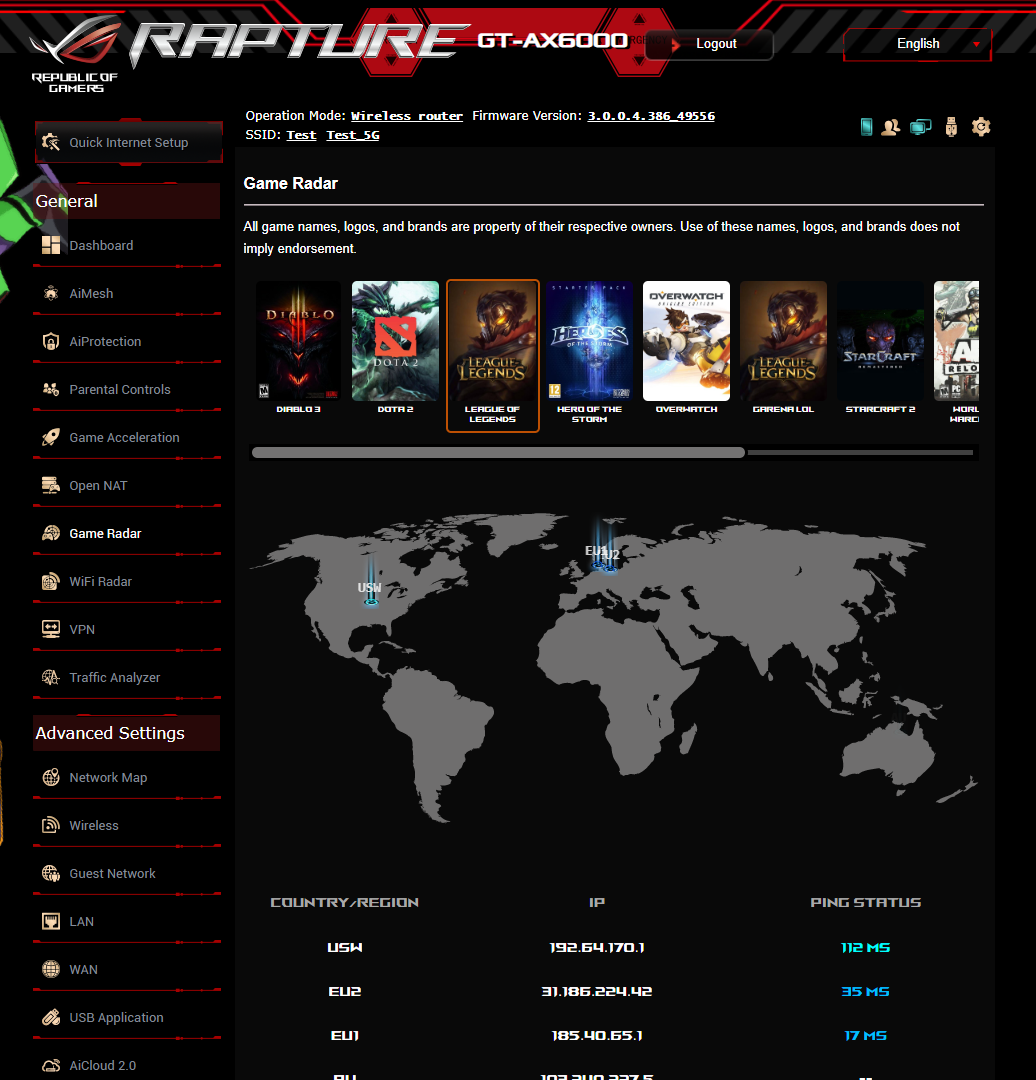Click the Network Map globe icon
1036x1080 pixels.
[x=51, y=777]
